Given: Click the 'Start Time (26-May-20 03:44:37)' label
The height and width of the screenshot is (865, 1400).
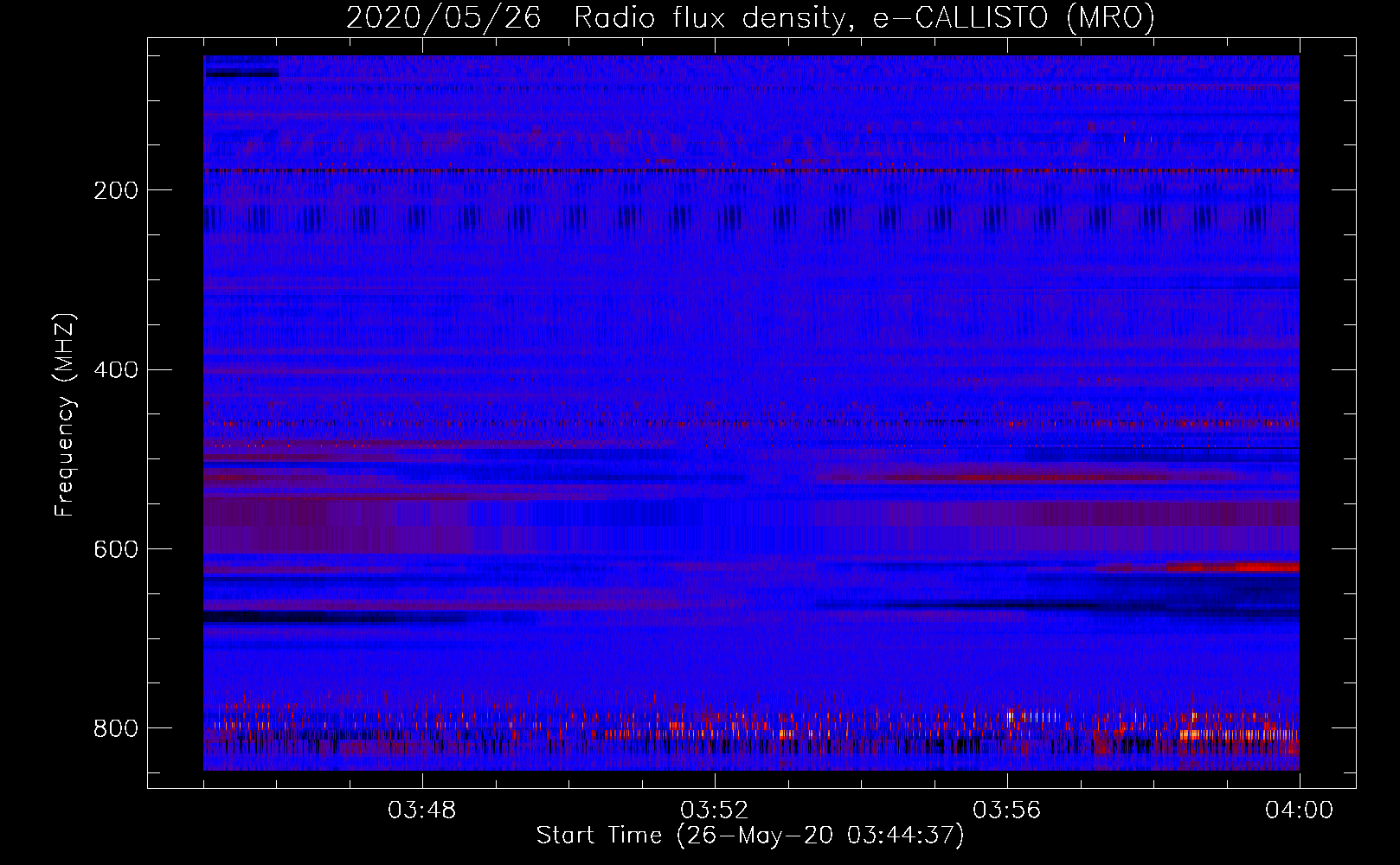Looking at the screenshot, I should 750,836.
